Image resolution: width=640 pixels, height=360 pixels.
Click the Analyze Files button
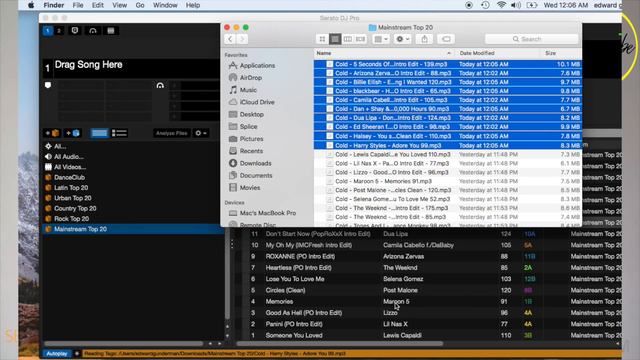coord(171,133)
